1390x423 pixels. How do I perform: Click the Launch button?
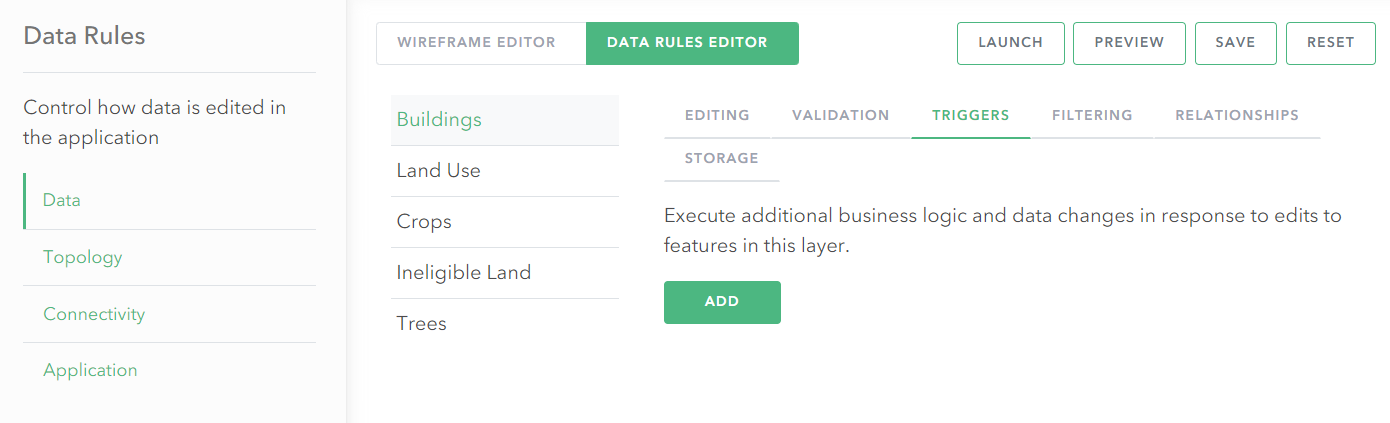point(1011,43)
